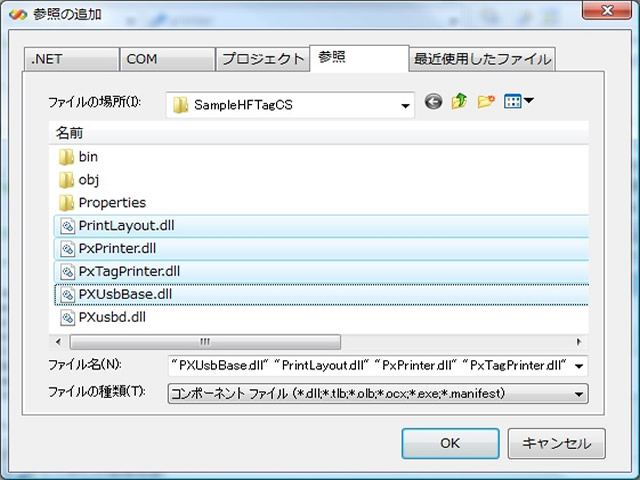The image size is (640, 480).
Task: Click the scroll right arrow
Action: point(579,342)
